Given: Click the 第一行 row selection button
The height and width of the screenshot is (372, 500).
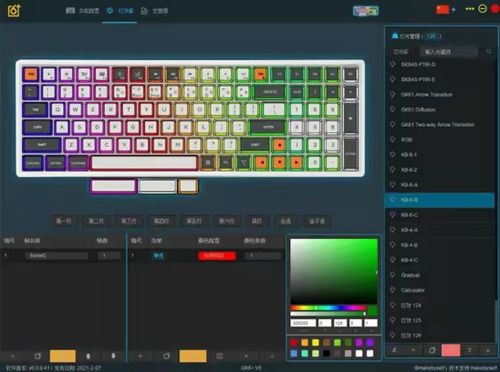Looking at the screenshot, I should pyautogui.click(x=63, y=221).
